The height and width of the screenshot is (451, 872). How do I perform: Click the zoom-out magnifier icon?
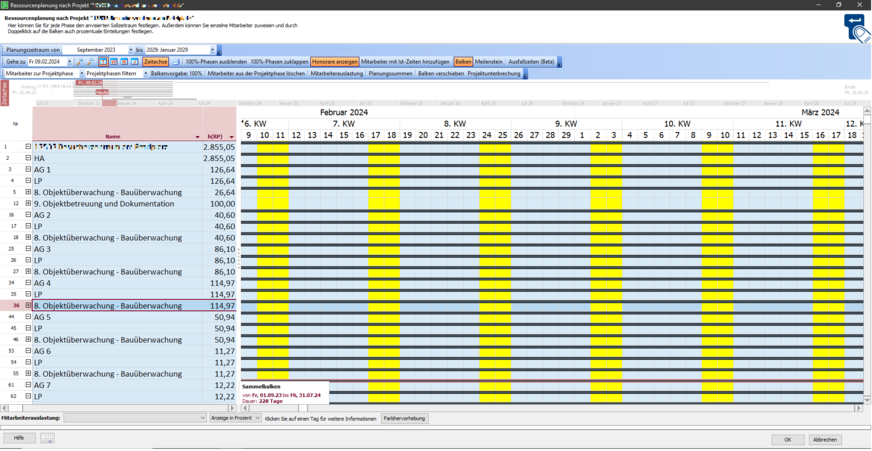(x=90, y=62)
